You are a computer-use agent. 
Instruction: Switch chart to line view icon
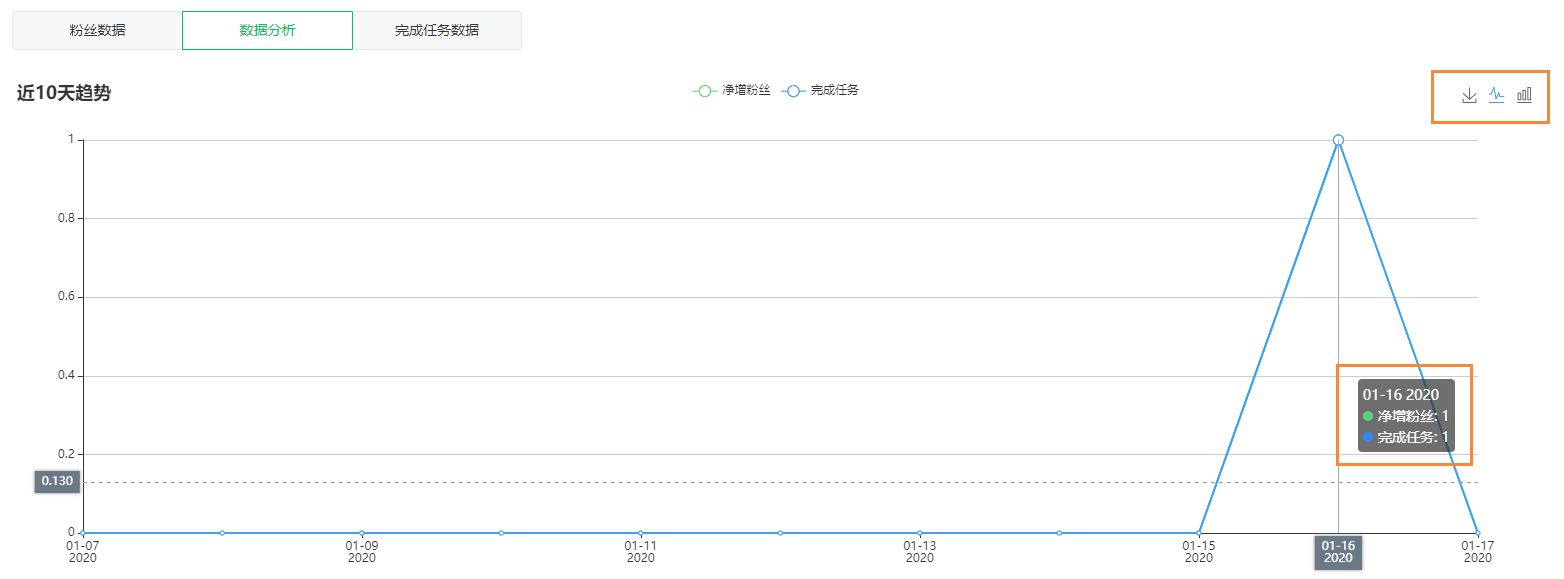[1496, 95]
